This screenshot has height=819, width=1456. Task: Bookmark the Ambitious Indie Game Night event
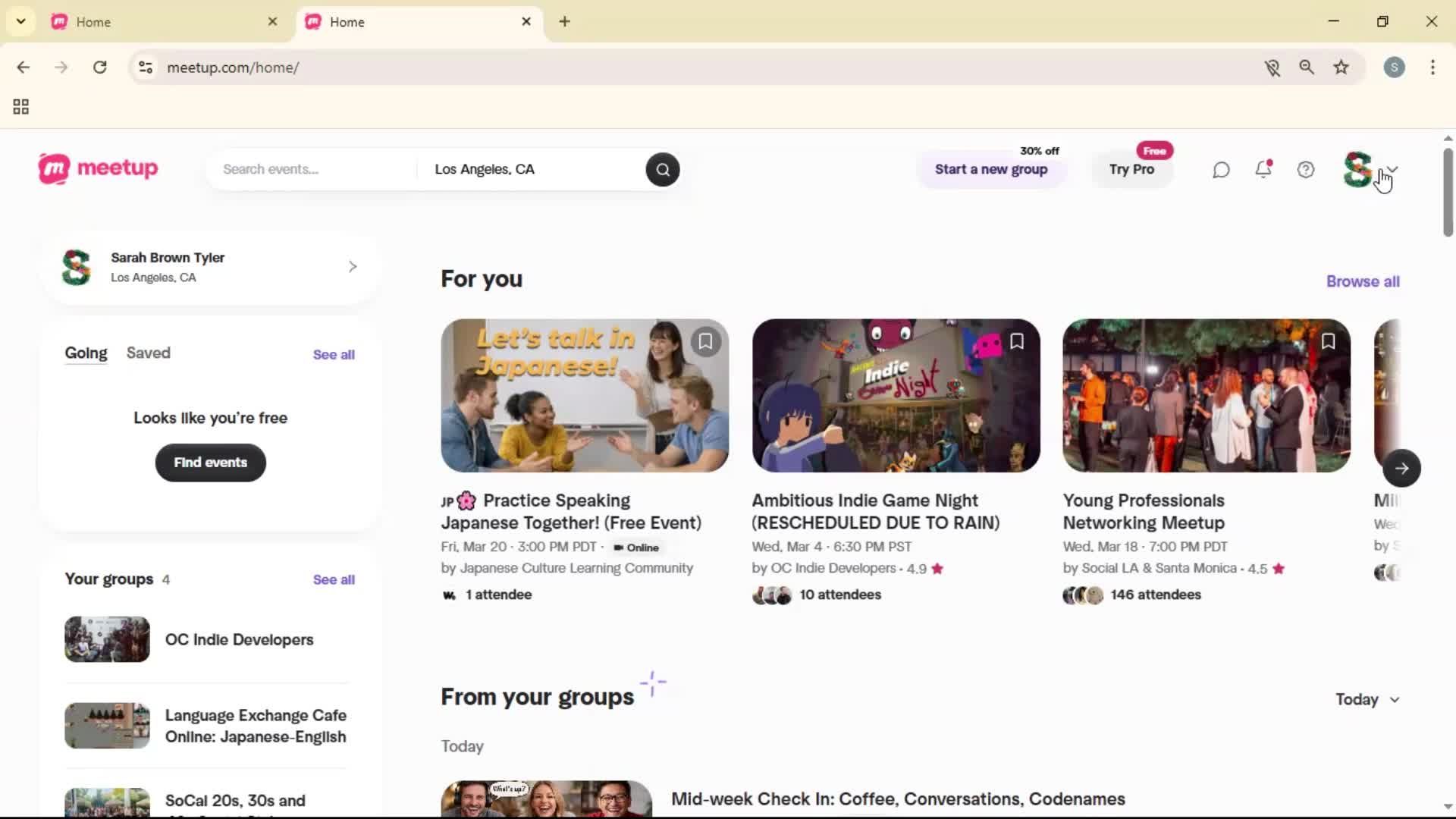(1017, 341)
